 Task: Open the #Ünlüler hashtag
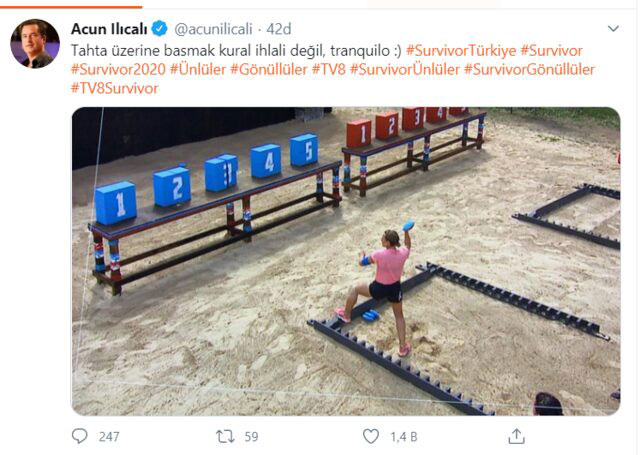coord(198,69)
